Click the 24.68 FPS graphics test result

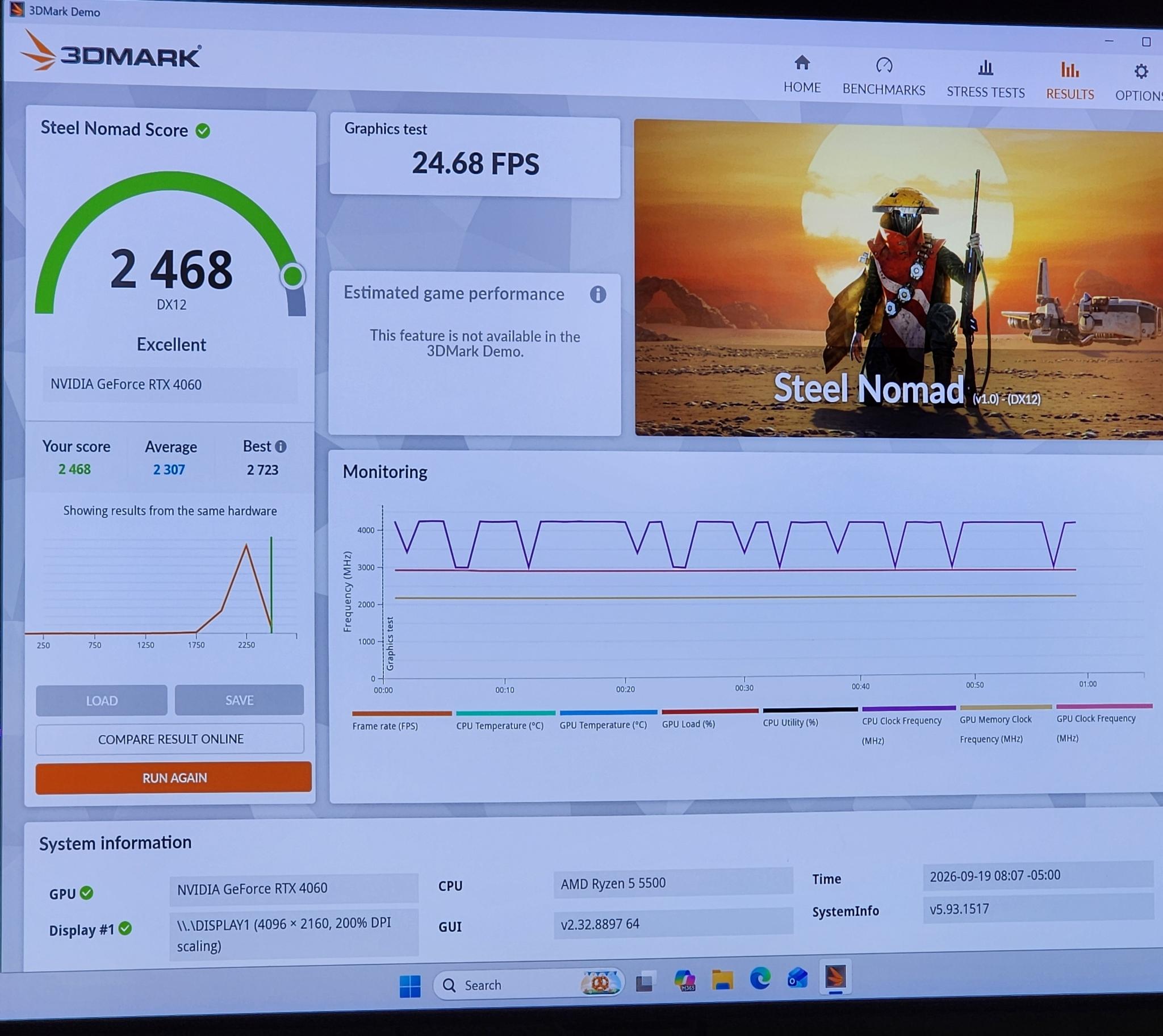475,164
